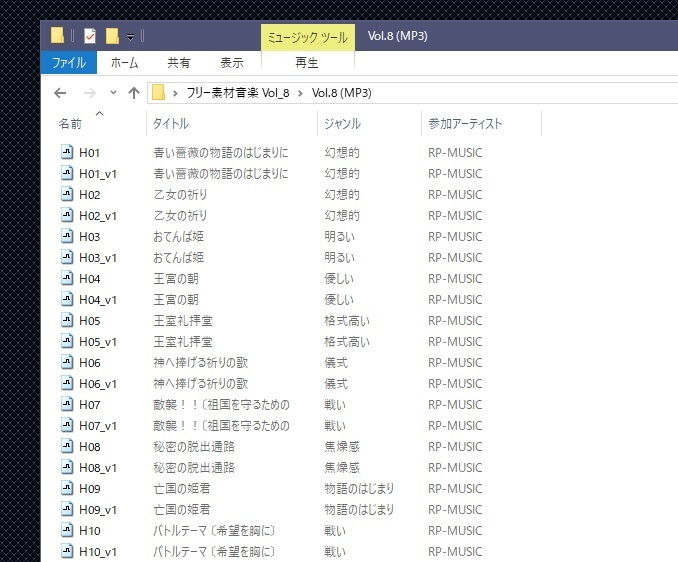The width and height of the screenshot is (678, 562).
Task: Click the folder icon at title bar left
Action: (x=57, y=35)
